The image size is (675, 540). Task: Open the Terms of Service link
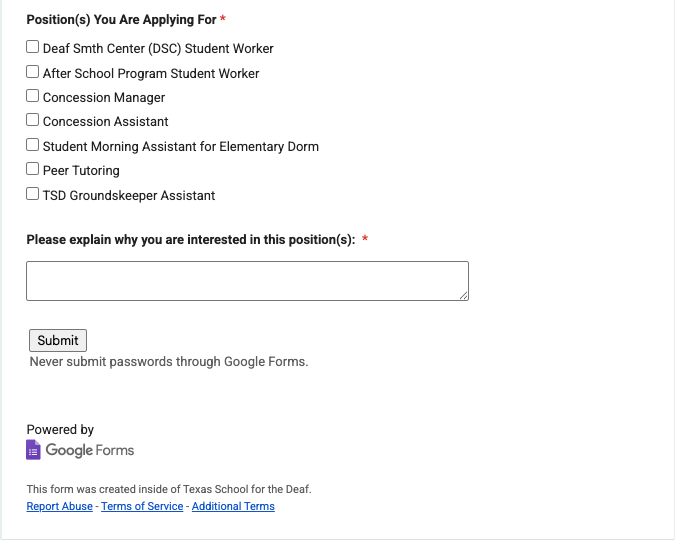click(x=142, y=506)
